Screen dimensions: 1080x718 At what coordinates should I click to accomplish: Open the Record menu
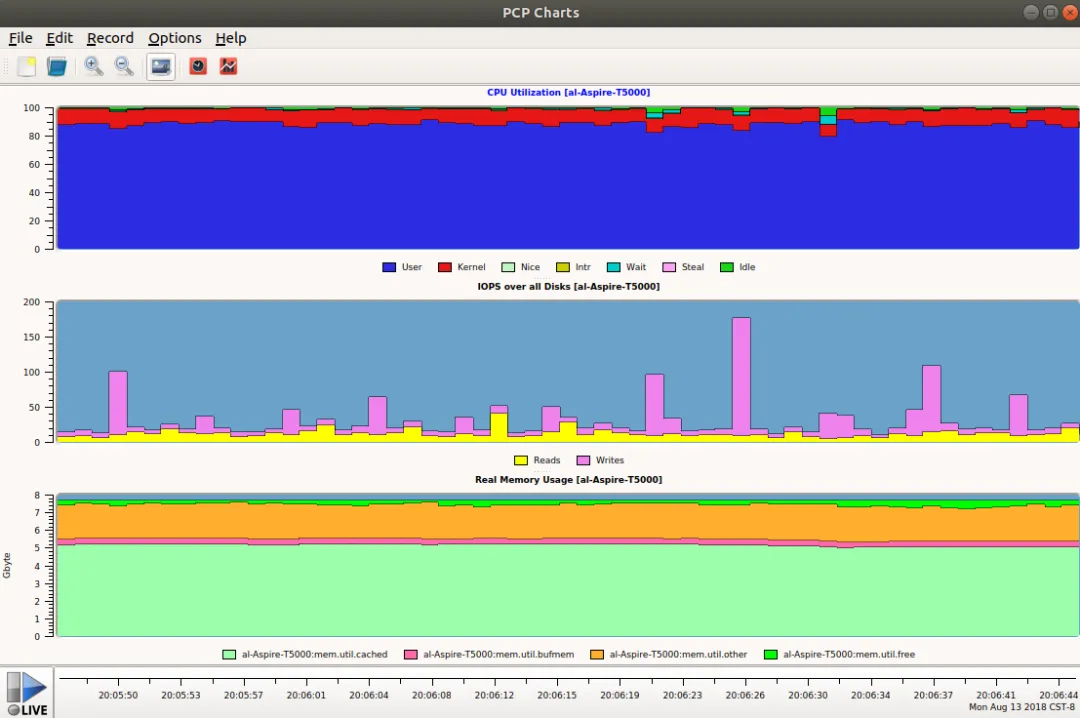(x=110, y=38)
